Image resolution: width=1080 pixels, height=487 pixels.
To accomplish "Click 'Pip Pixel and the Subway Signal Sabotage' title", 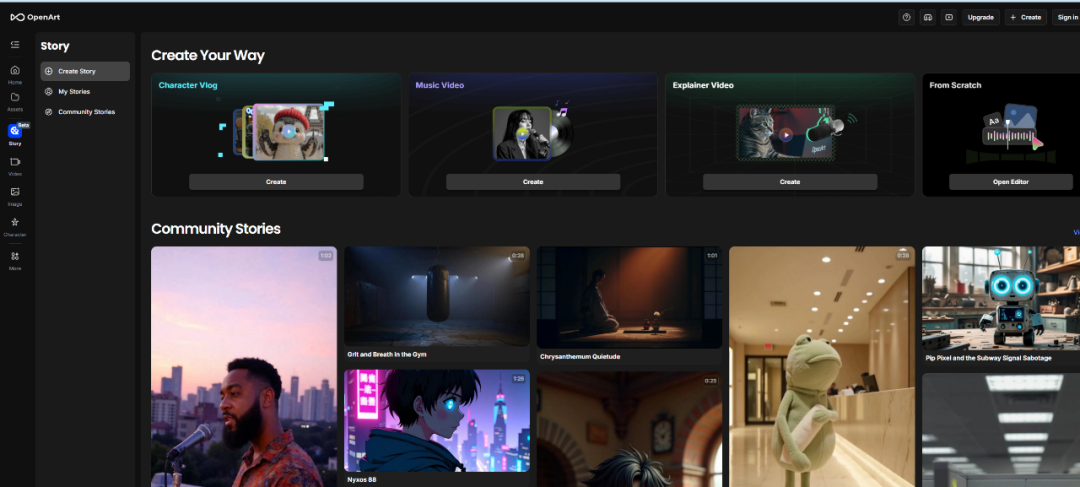I will tap(988, 358).
